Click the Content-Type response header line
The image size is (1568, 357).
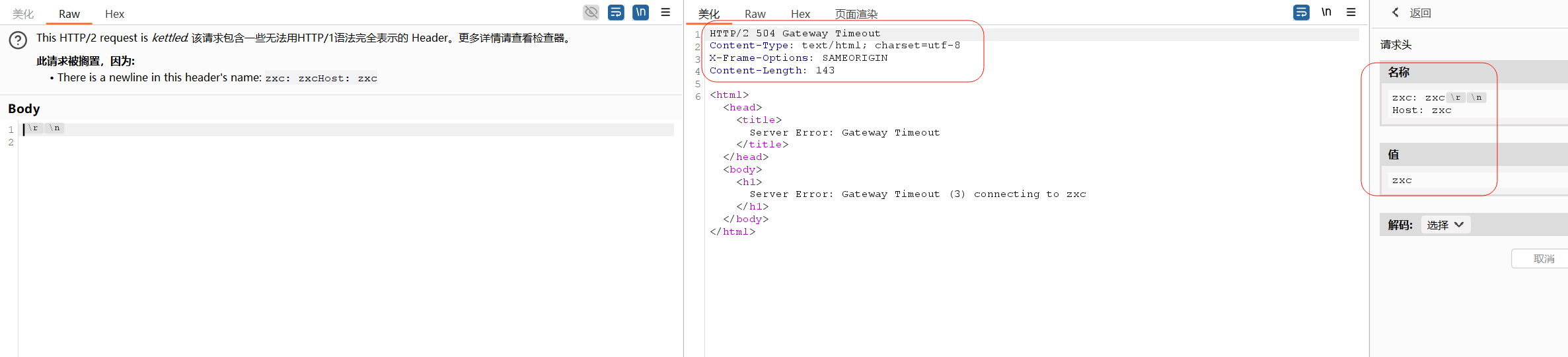coord(835,46)
